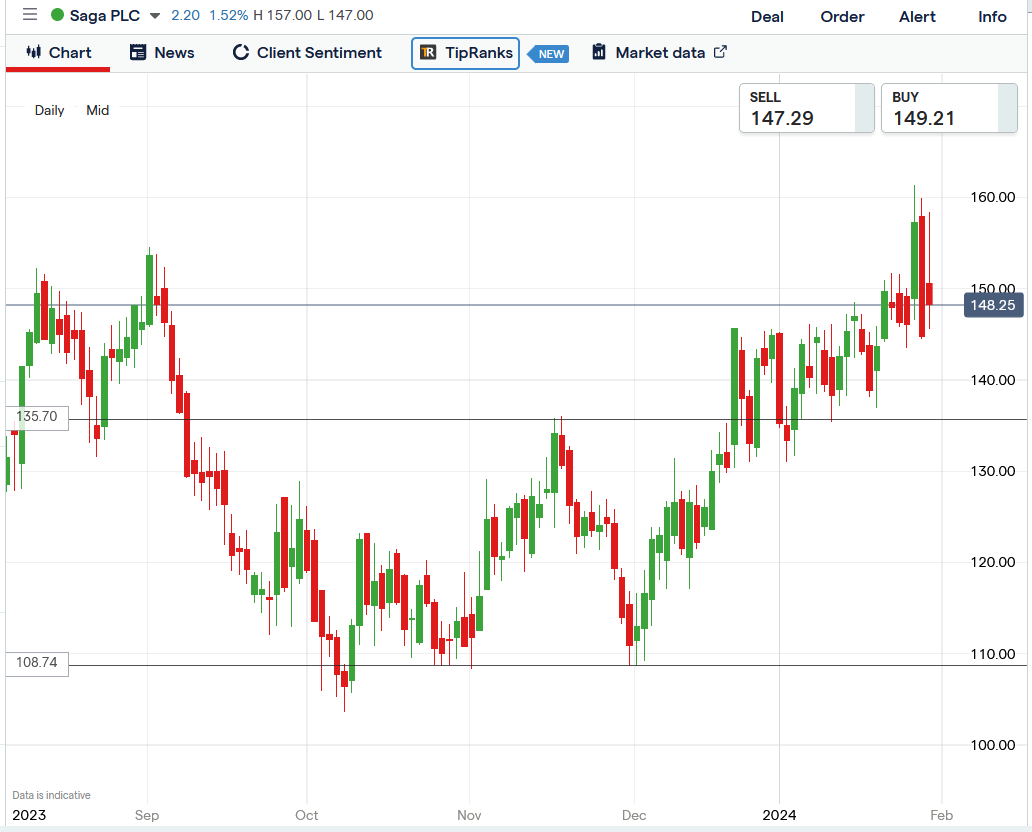Expand the Saga PLC instrument dropdown arrow
Image resolution: width=1032 pixels, height=832 pixels.
155,16
